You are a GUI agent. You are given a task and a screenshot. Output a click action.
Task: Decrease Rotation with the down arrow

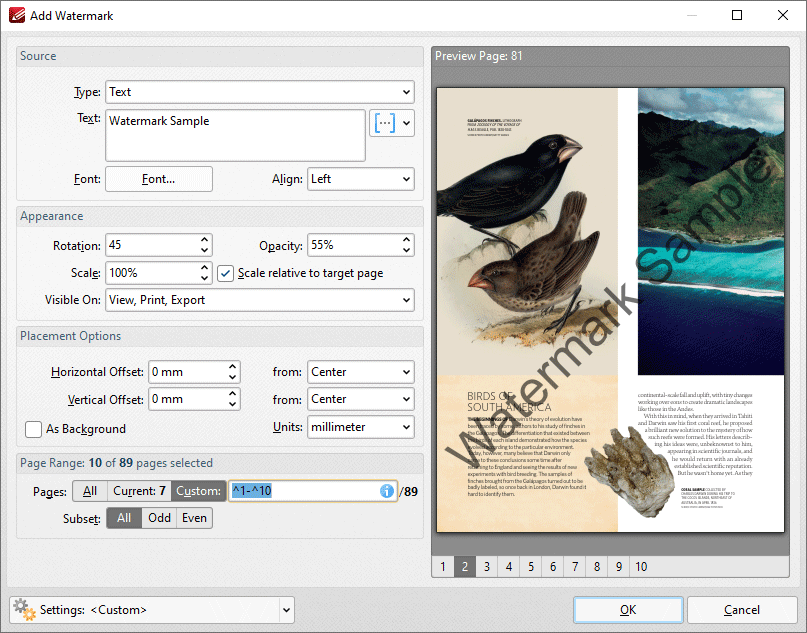pyautogui.click(x=204, y=251)
